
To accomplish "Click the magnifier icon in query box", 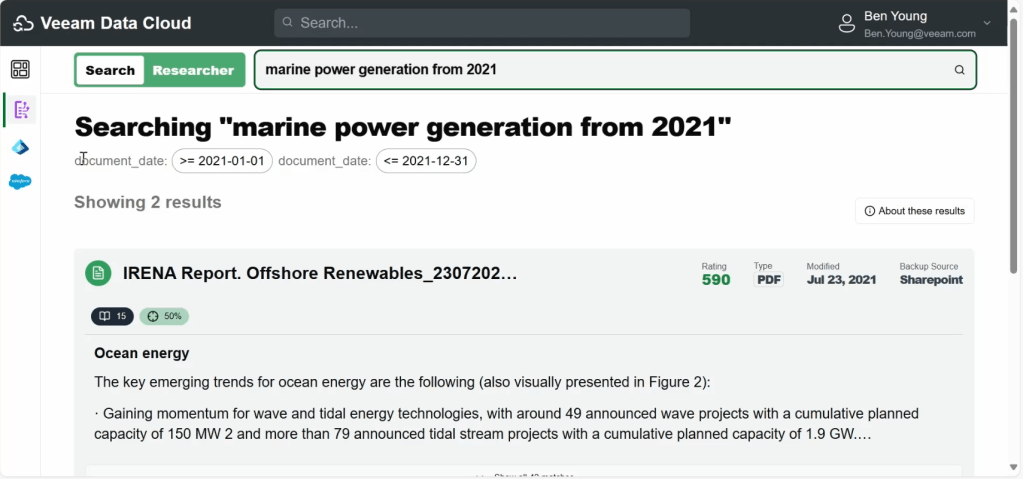I will 959,70.
